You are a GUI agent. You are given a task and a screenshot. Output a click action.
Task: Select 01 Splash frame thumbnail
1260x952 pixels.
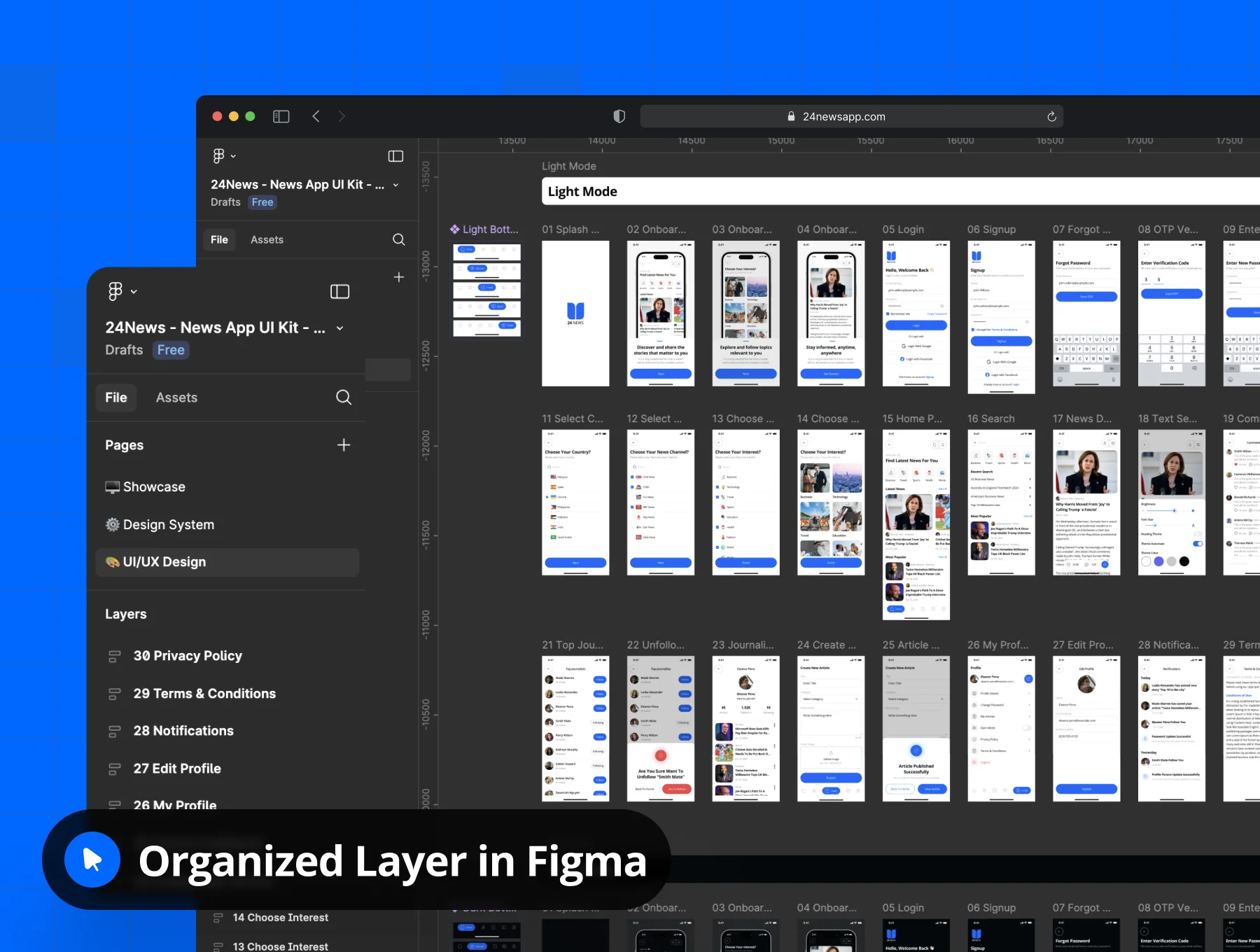point(575,314)
